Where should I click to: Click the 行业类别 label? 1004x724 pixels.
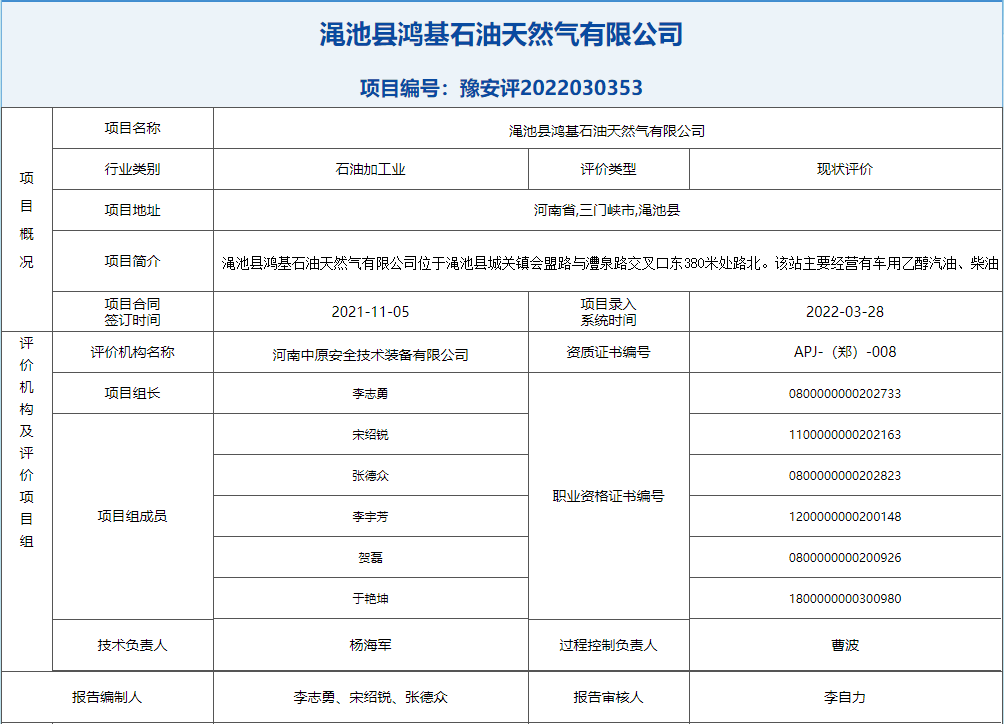click(133, 169)
